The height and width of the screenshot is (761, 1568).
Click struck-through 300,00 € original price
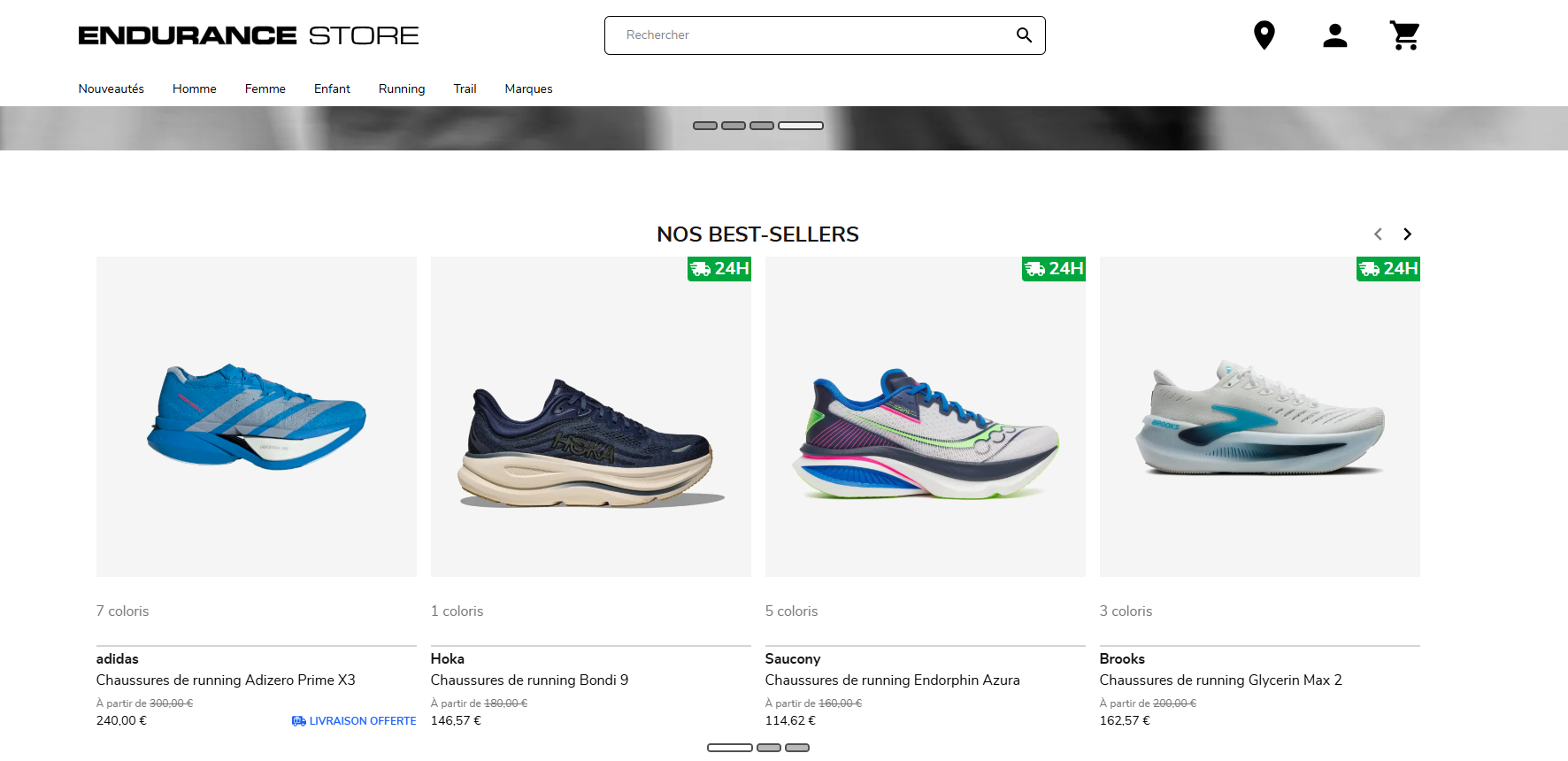171,703
